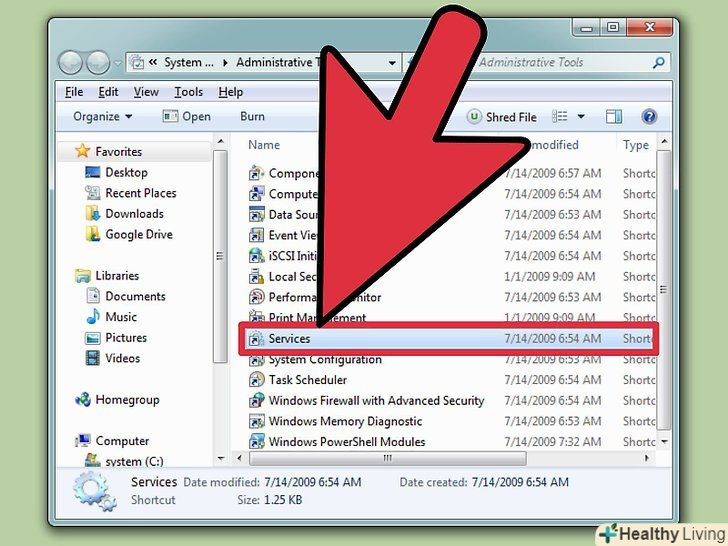
Task: Click the Shred File button label
Action: click(511, 117)
